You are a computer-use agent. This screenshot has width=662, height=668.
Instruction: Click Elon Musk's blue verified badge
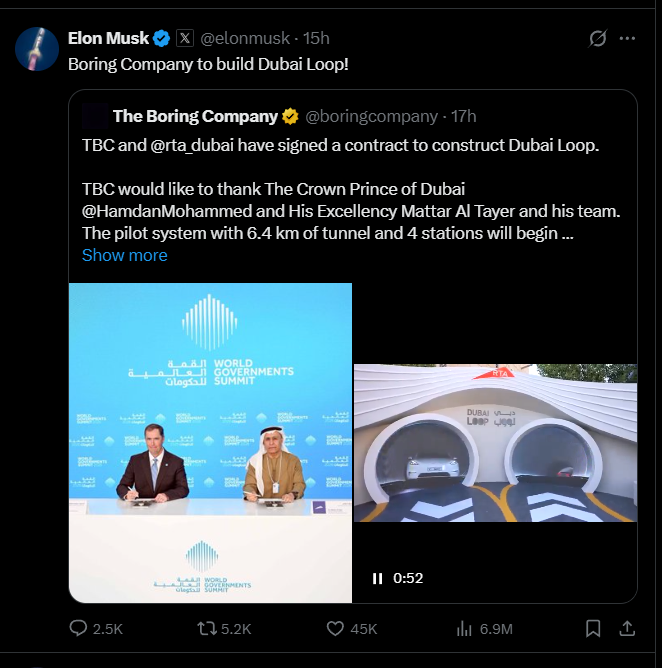click(161, 38)
